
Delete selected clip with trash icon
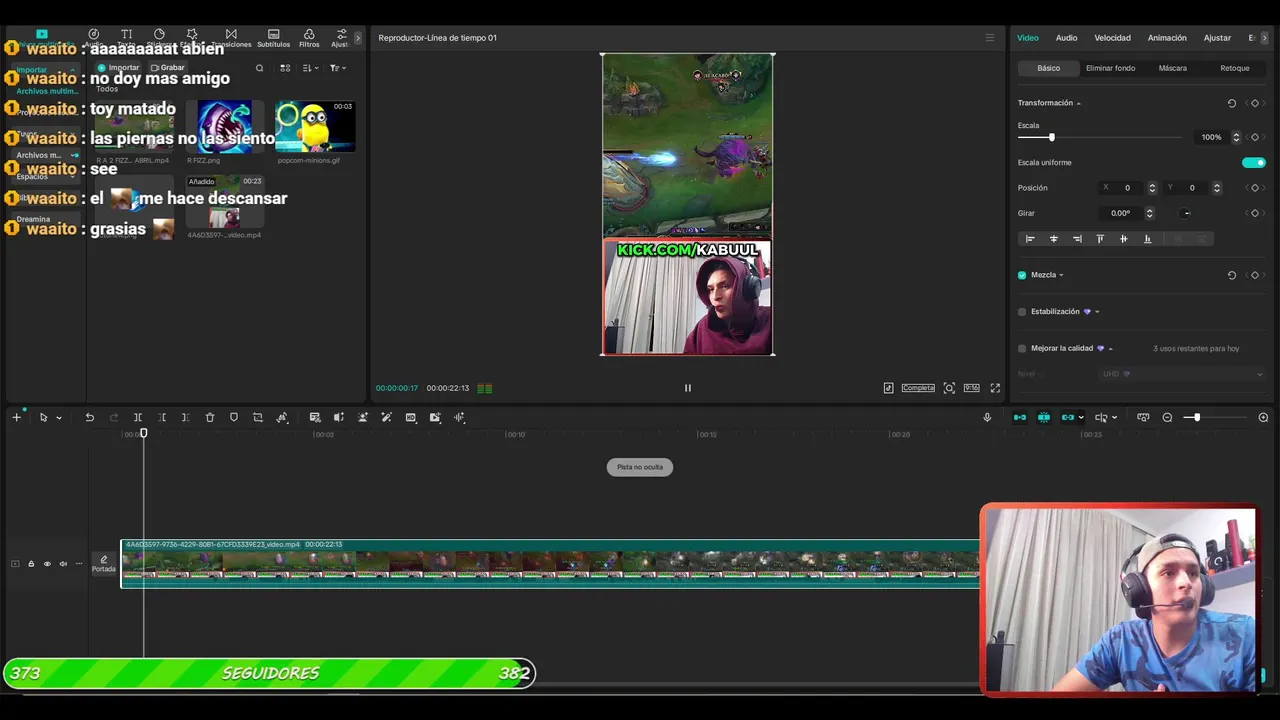click(210, 417)
